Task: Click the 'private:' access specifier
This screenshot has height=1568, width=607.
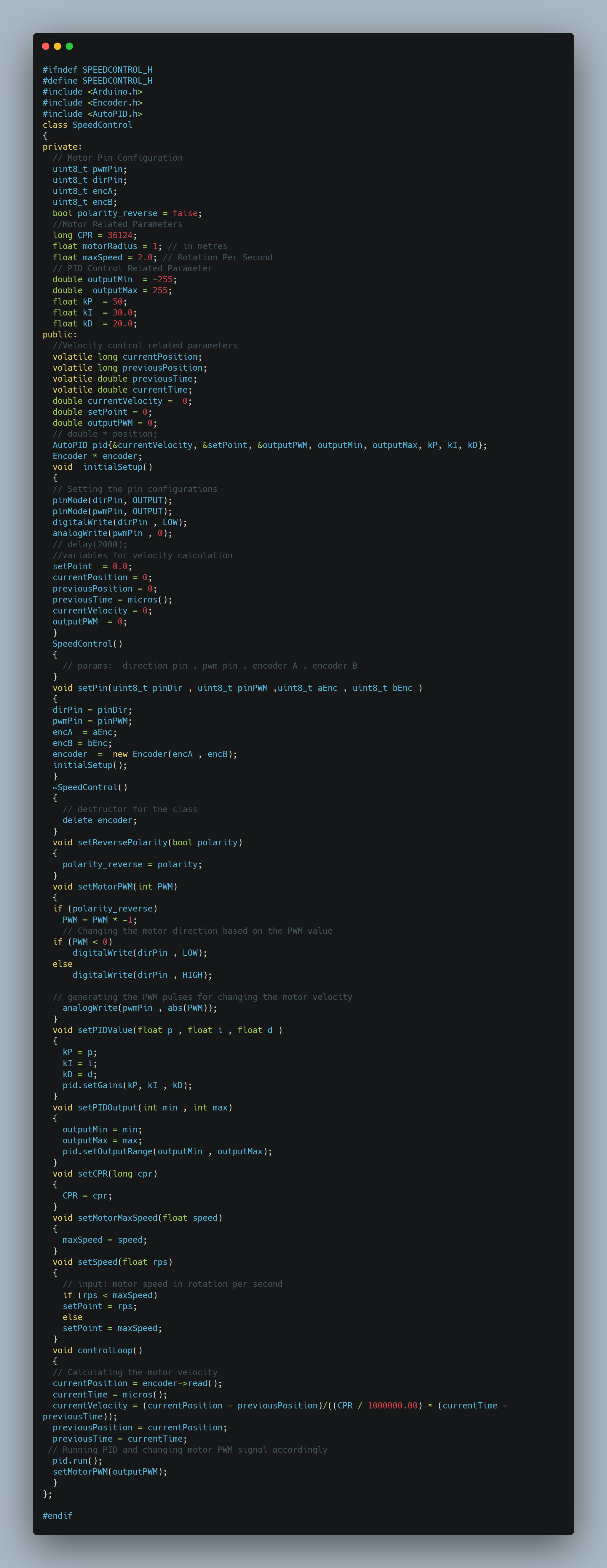Action: [x=62, y=147]
